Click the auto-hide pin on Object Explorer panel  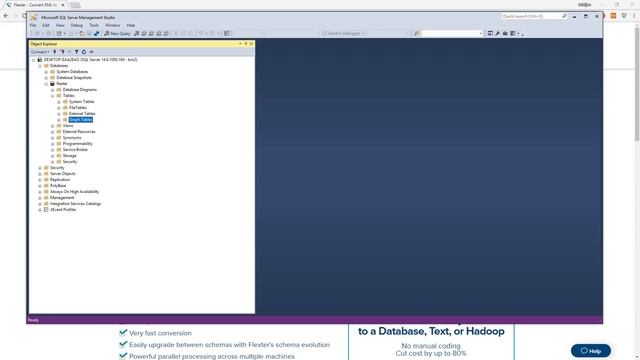pos(246,44)
